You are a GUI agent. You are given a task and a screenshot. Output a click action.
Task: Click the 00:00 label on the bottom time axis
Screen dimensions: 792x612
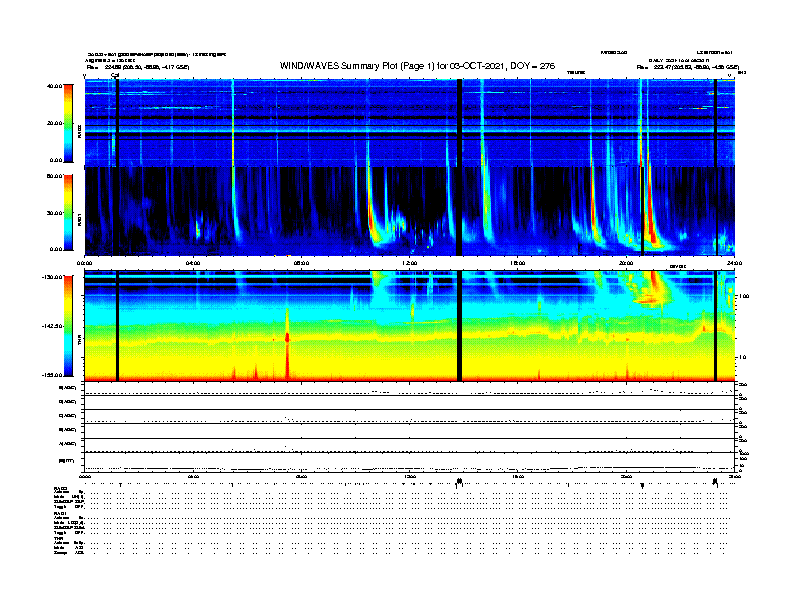coord(85,477)
